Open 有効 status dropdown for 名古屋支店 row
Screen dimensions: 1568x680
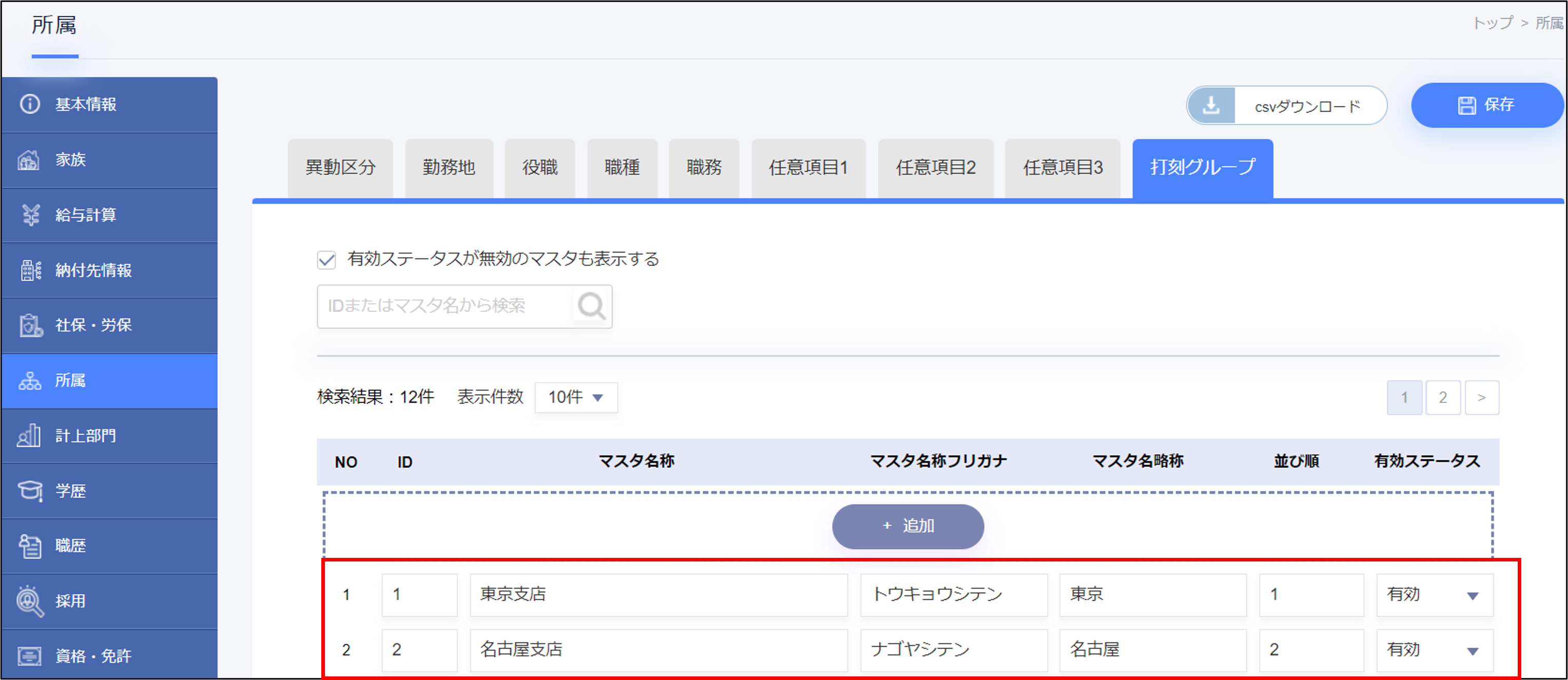(1434, 650)
